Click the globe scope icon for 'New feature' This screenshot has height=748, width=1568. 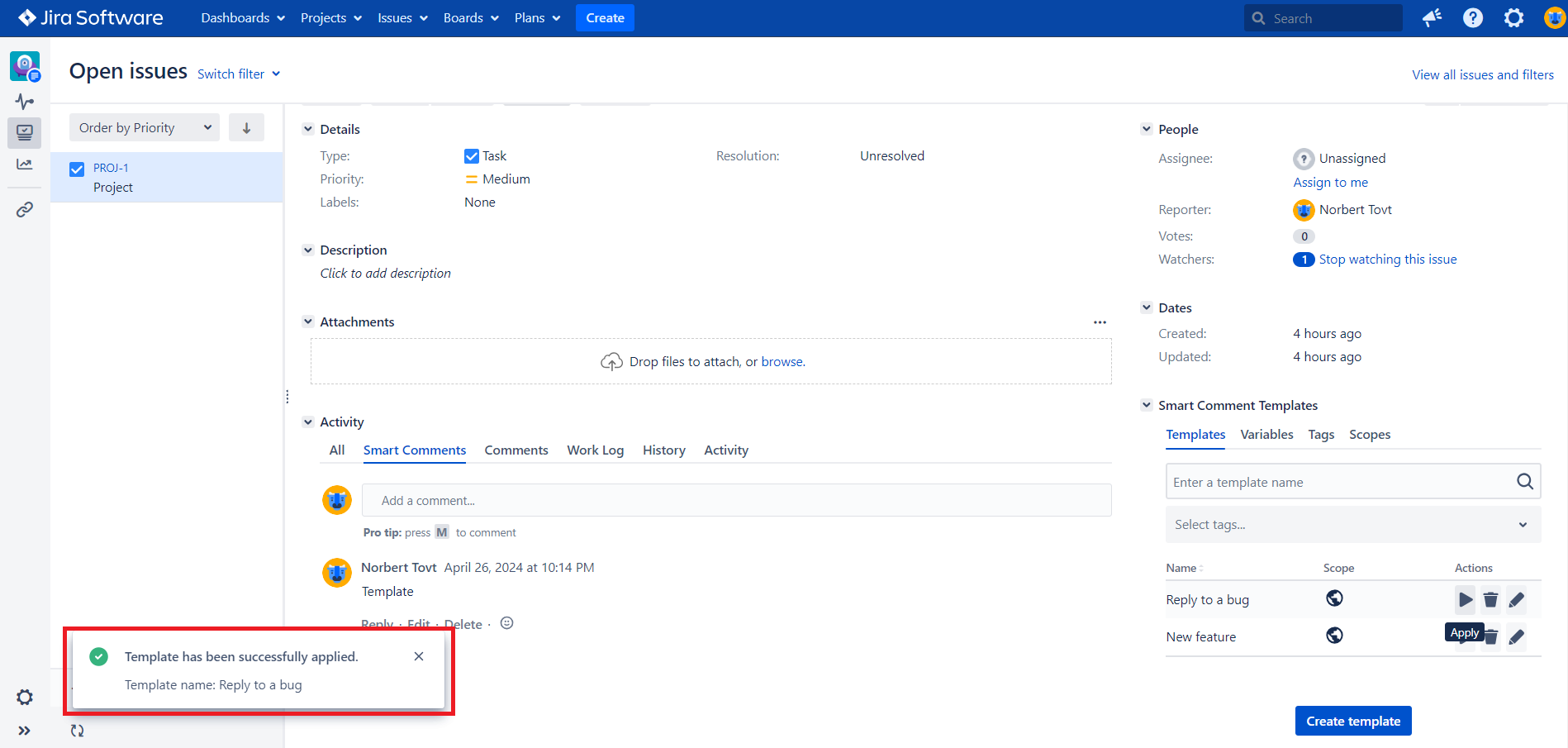1334,636
